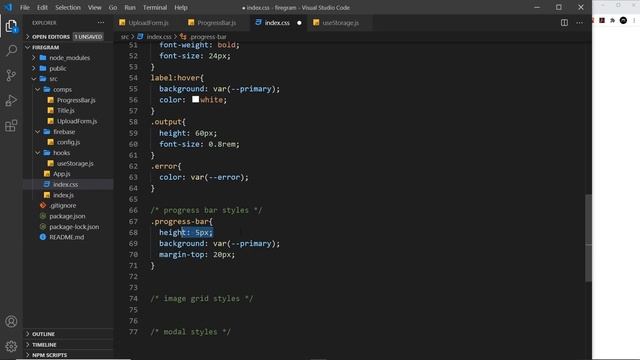The width and height of the screenshot is (640, 360).
Task: Expand the Outline section
Action: coord(28,334)
